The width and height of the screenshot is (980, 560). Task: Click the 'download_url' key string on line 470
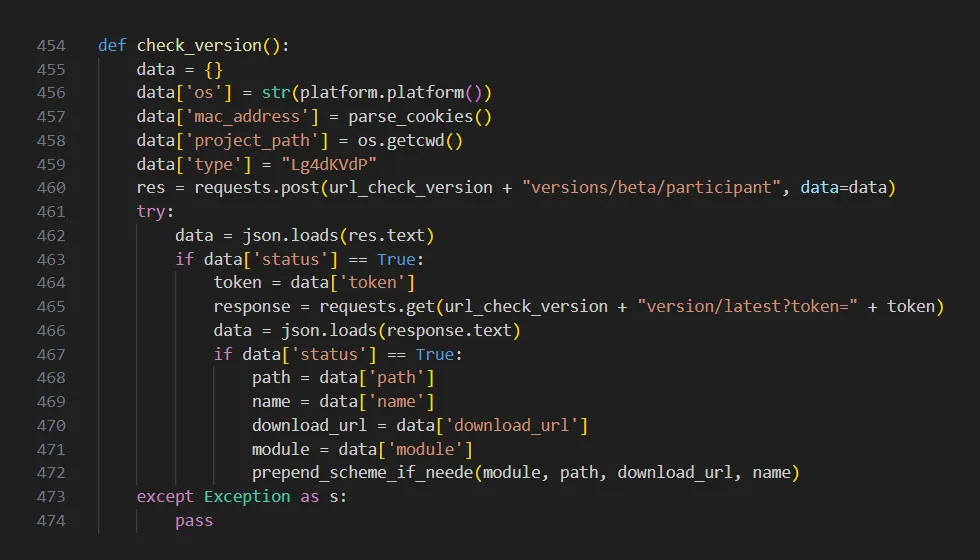tap(511, 426)
